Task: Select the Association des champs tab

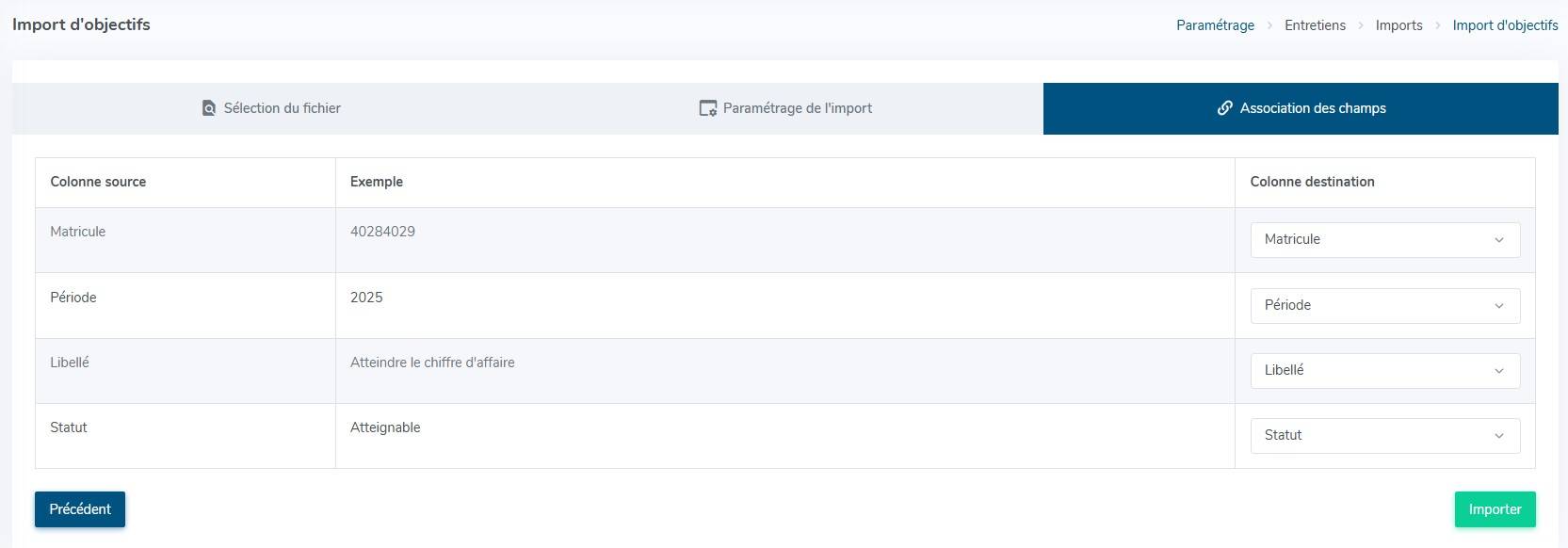Action: 1312,108
